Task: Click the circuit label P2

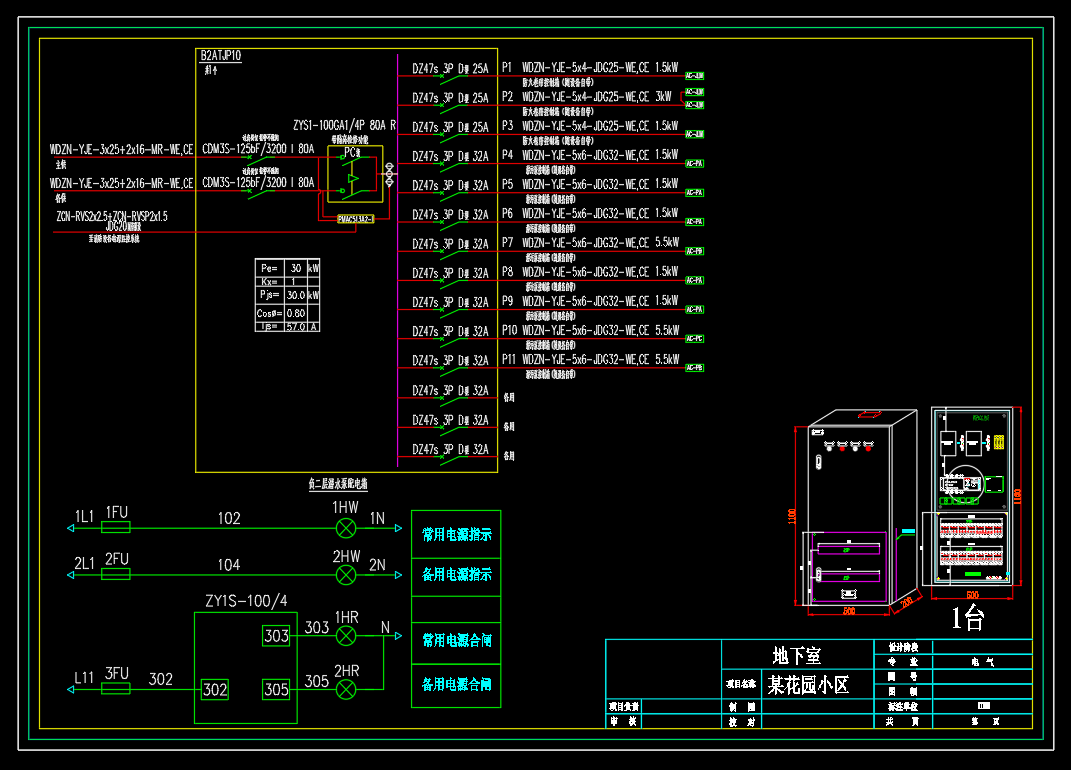Action: point(507,97)
